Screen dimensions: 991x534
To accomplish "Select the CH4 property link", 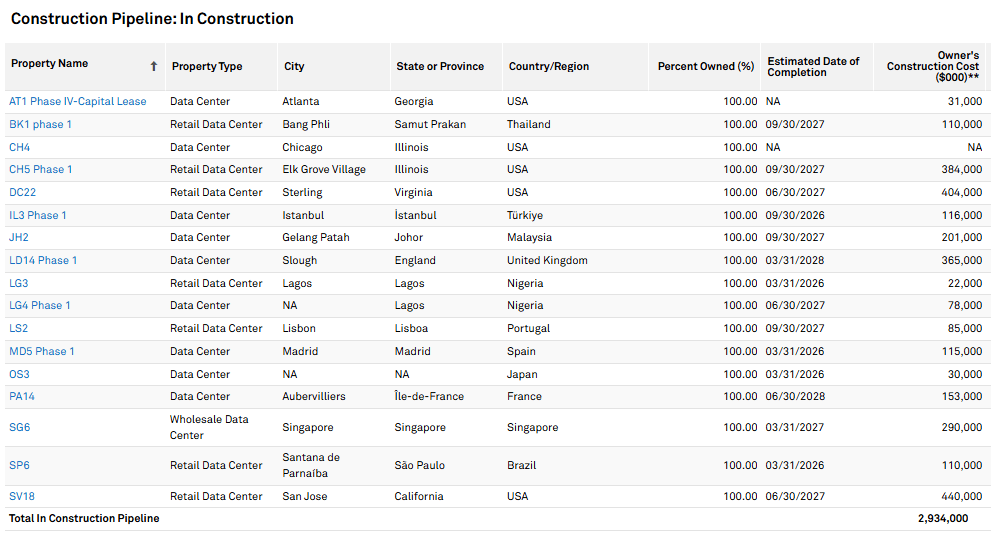I will tap(20, 147).
